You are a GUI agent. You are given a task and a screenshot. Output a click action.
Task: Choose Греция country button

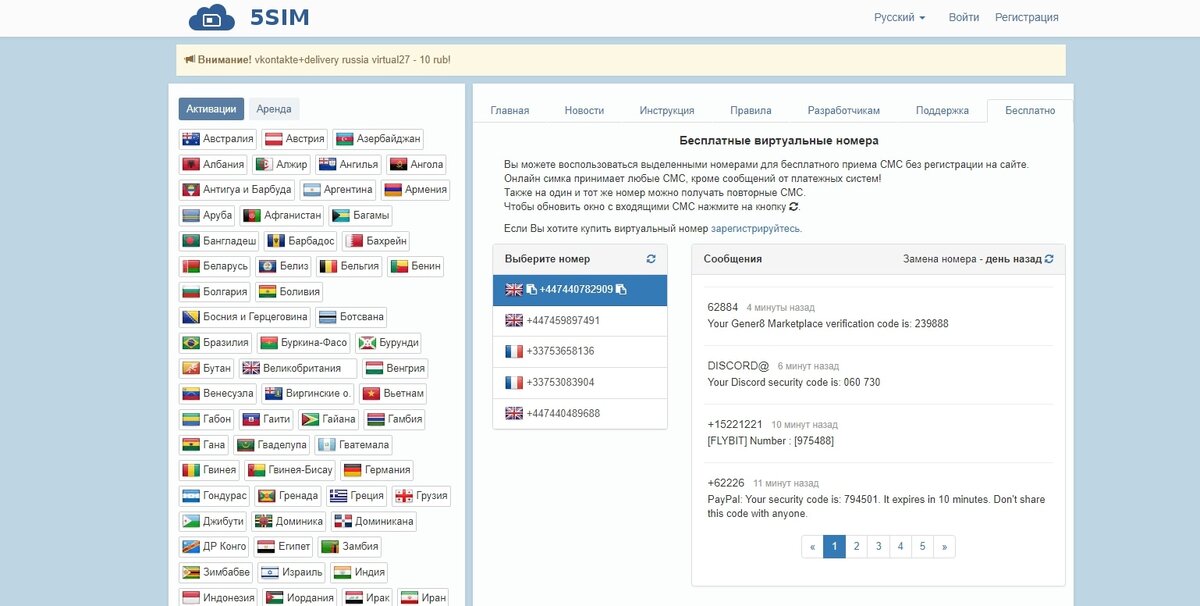(x=357, y=495)
